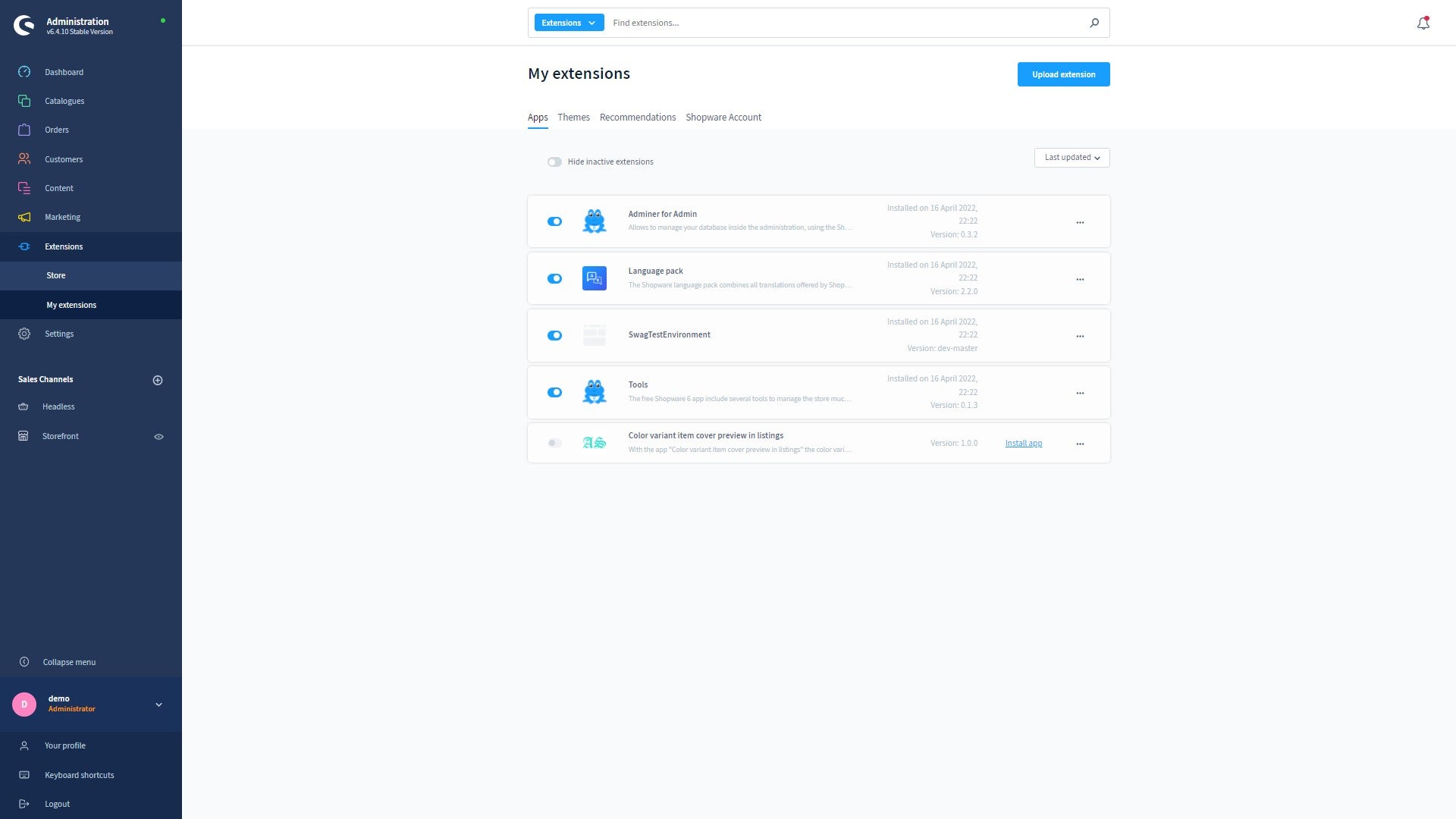Click the Adminer for Admin app icon
1456x819 pixels.
[x=594, y=221]
